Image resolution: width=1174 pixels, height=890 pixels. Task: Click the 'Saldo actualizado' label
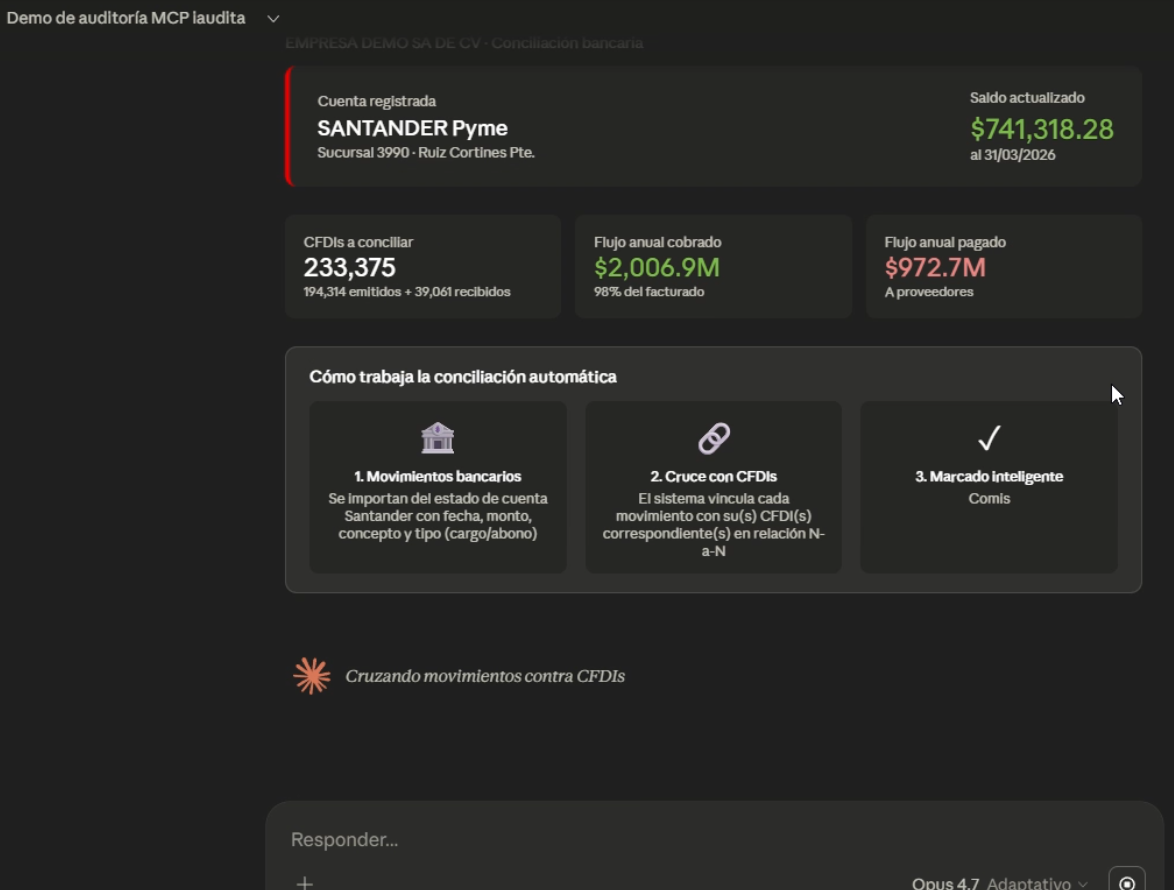click(1027, 97)
